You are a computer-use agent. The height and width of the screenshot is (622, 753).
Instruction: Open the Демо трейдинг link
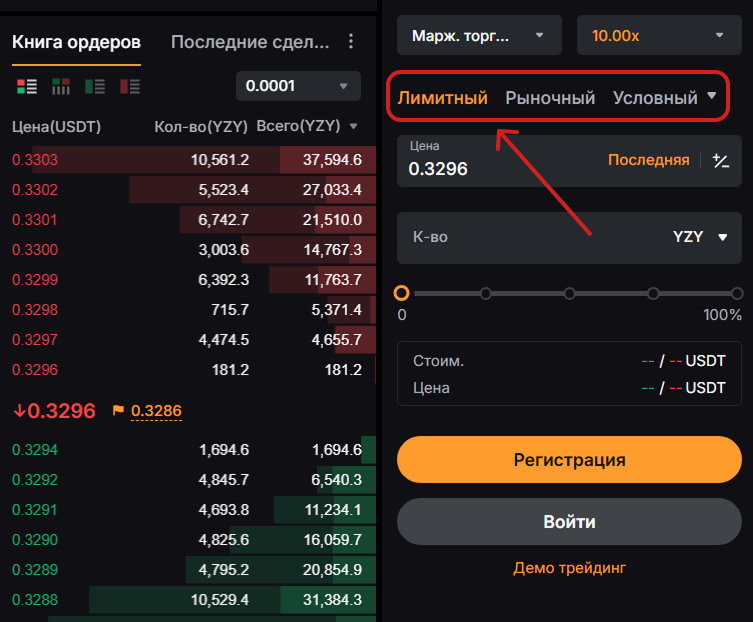point(570,568)
